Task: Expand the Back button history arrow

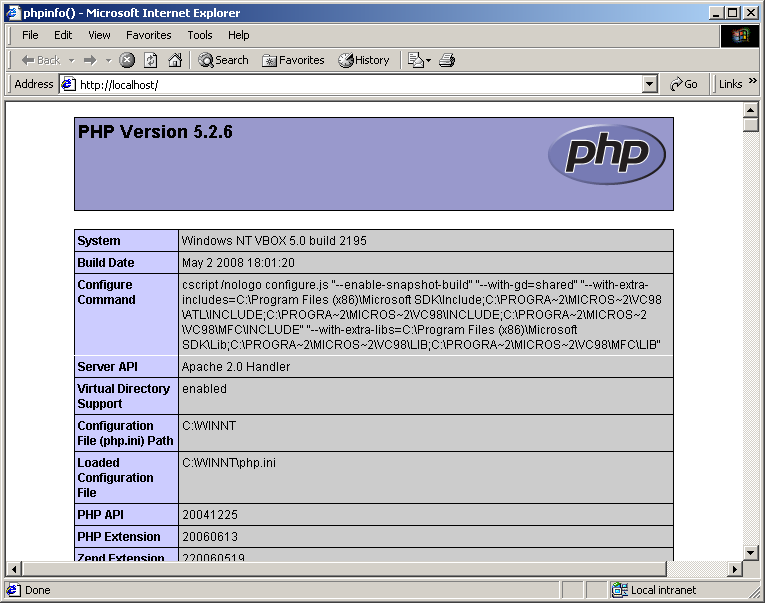Action: [70, 60]
